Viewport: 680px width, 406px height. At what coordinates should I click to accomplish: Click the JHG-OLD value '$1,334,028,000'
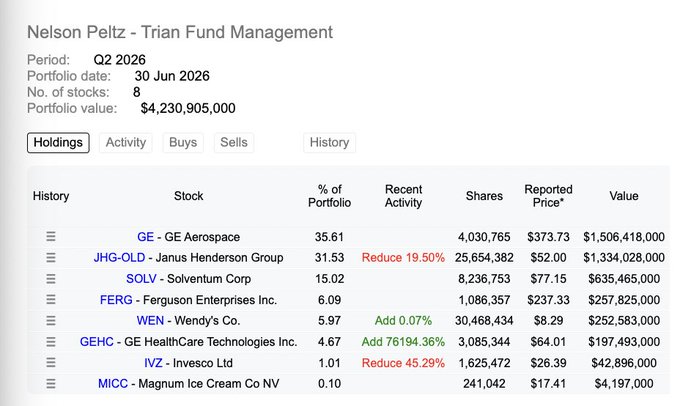624,258
